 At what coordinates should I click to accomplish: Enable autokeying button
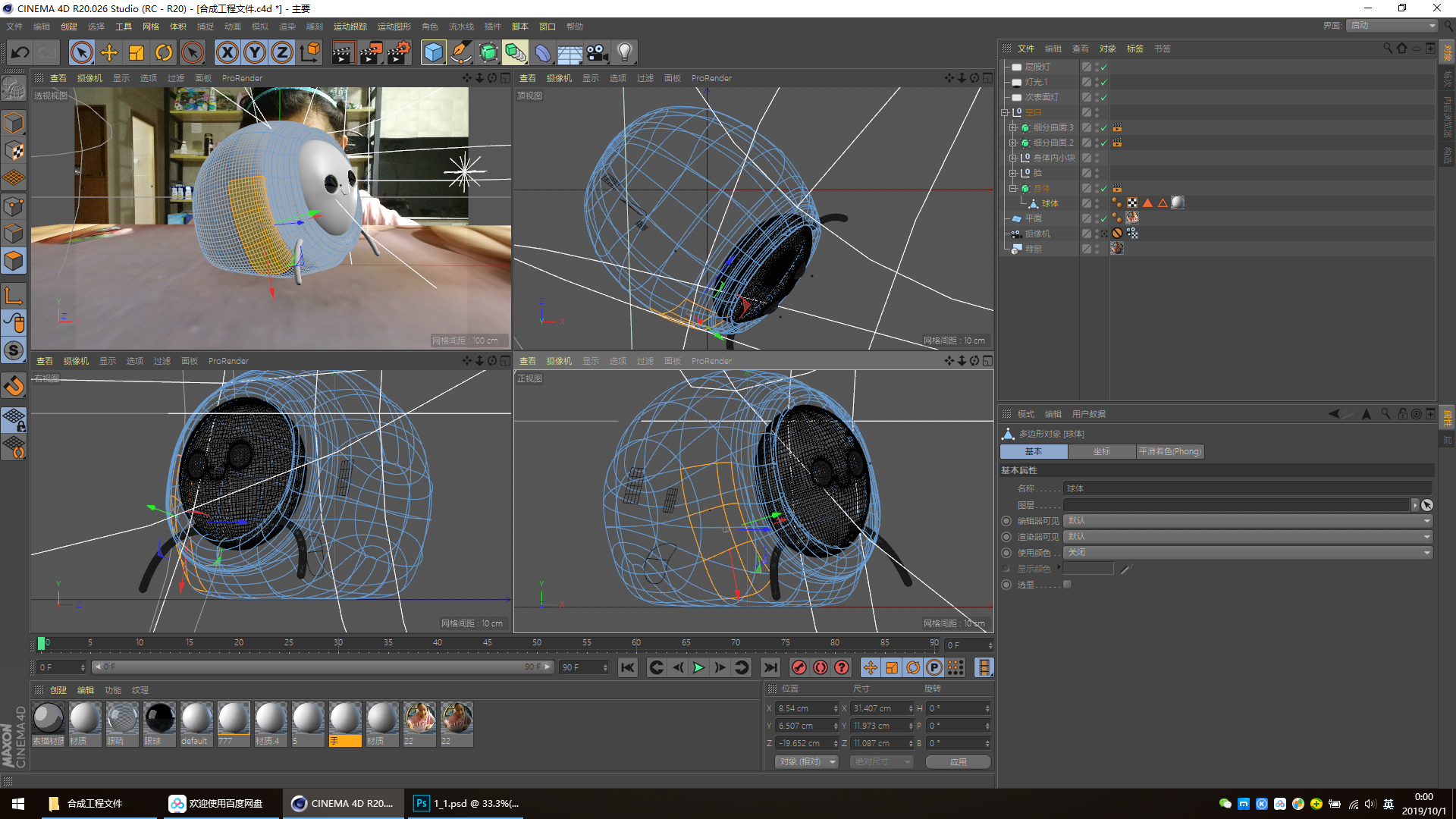click(x=821, y=667)
